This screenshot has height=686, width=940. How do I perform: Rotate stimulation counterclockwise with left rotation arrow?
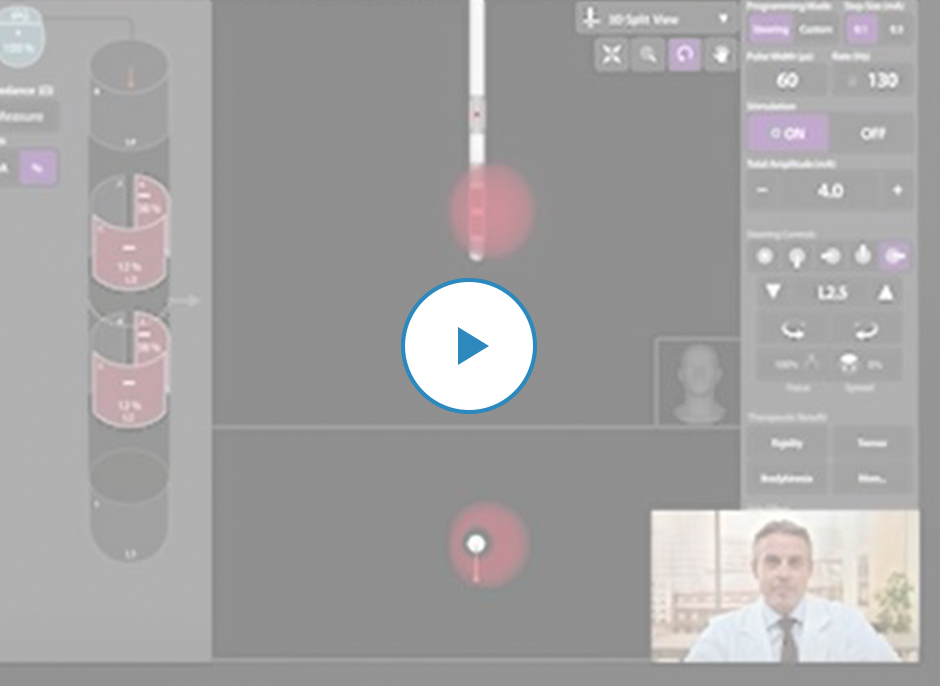(793, 330)
